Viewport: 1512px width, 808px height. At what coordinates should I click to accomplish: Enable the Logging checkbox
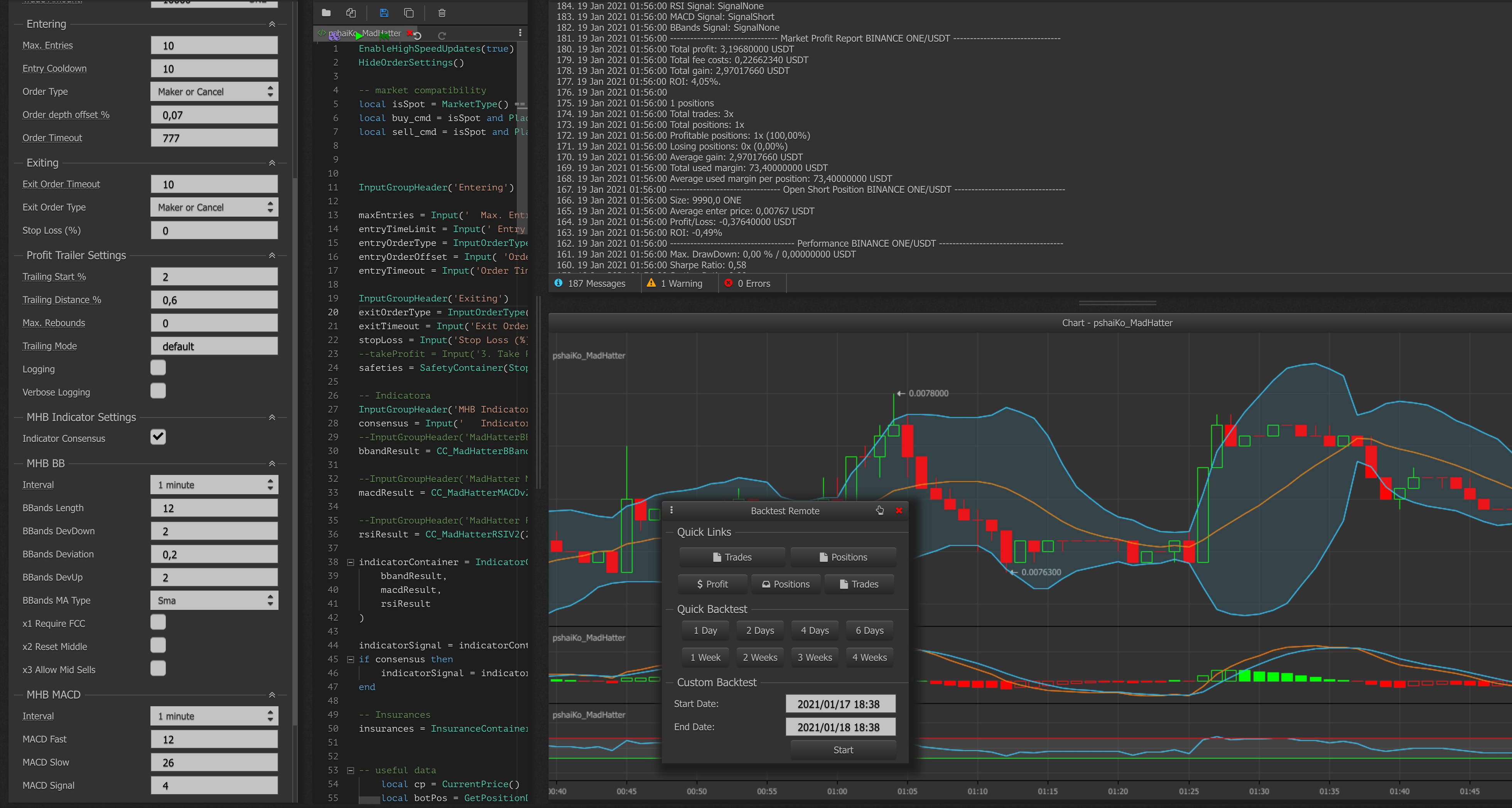tap(158, 368)
